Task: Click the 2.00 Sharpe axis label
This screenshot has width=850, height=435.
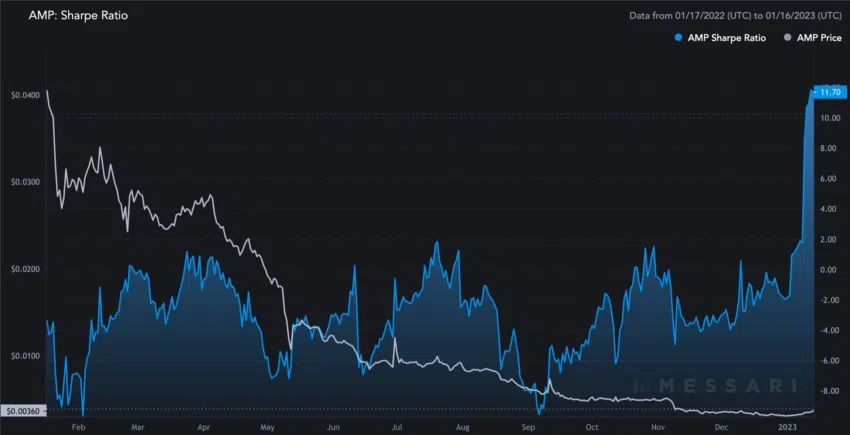Action: click(830, 240)
